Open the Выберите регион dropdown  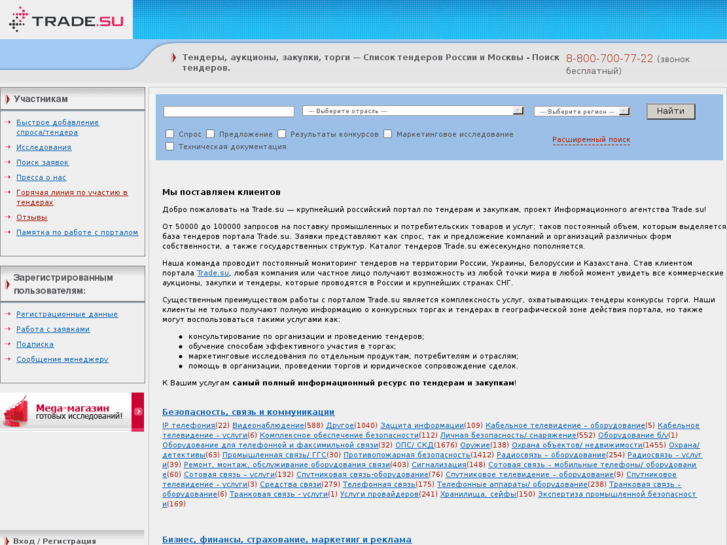(x=582, y=111)
